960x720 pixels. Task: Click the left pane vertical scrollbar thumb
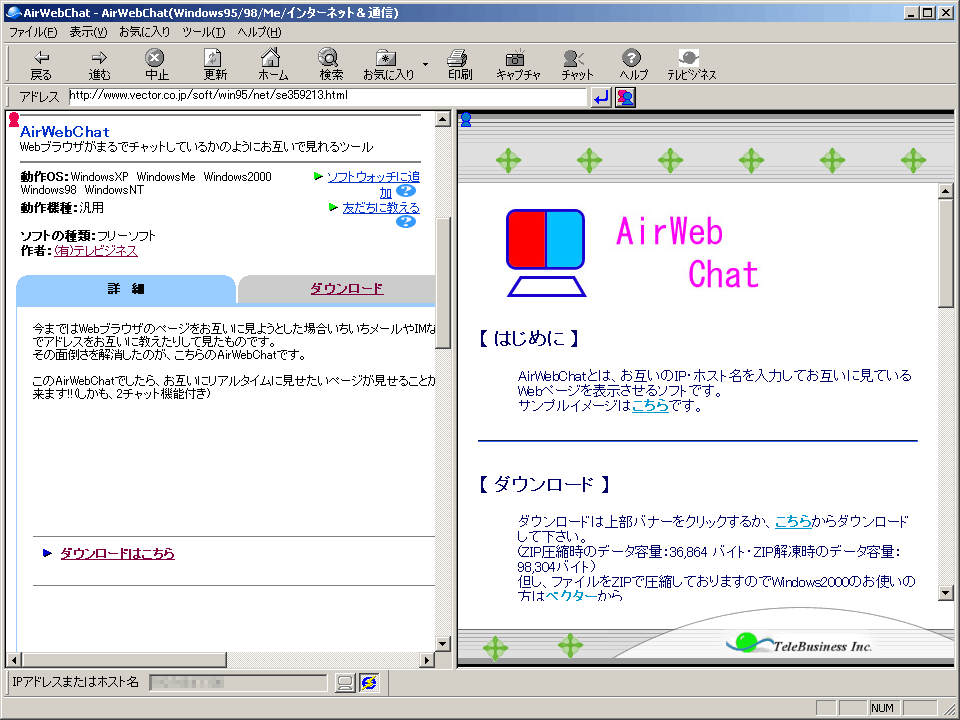click(x=443, y=283)
